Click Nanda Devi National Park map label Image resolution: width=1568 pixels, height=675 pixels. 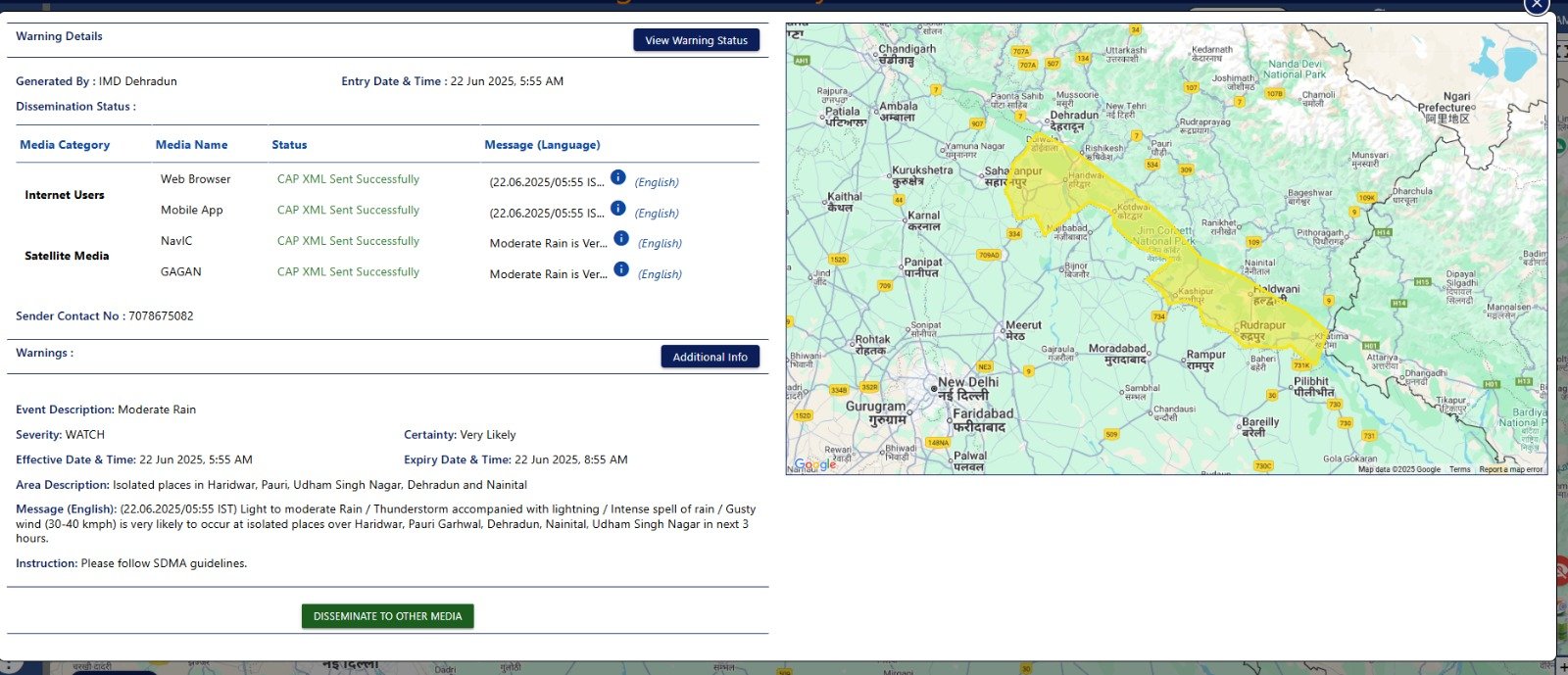click(1295, 69)
